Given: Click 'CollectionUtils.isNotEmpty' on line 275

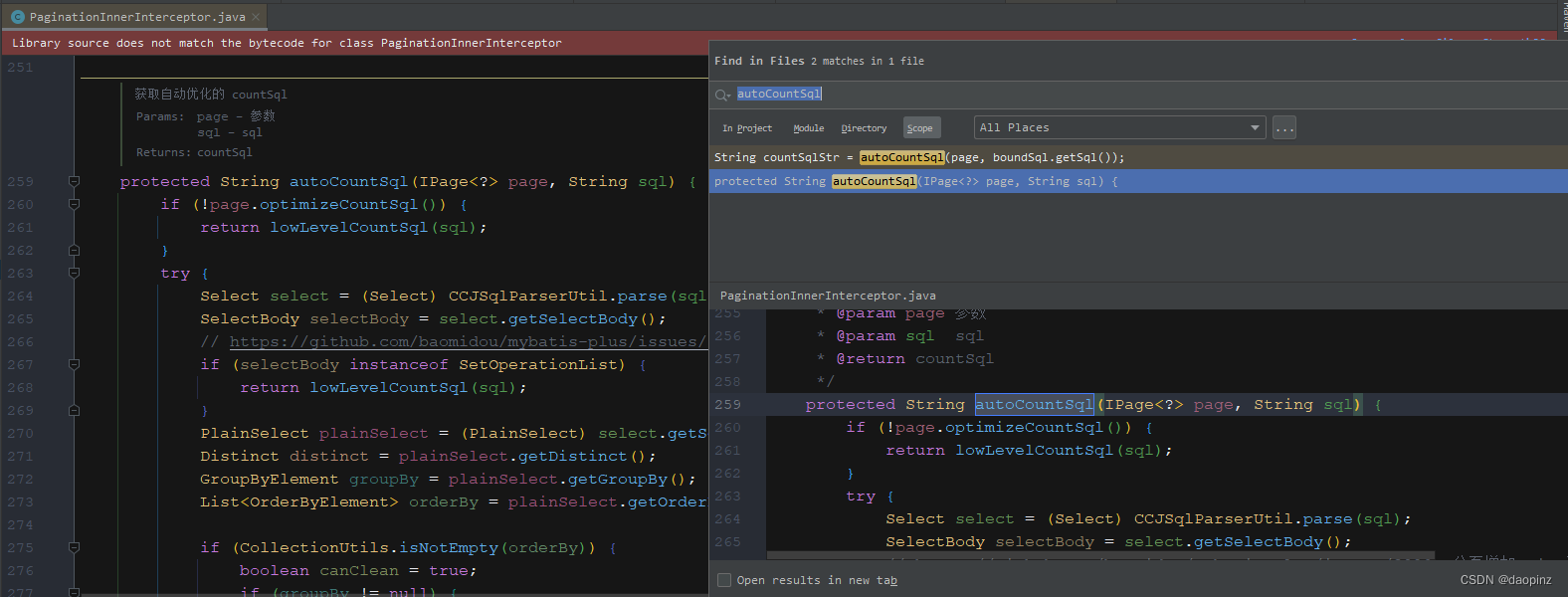Looking at the screenshot, I should click(368, 547).
